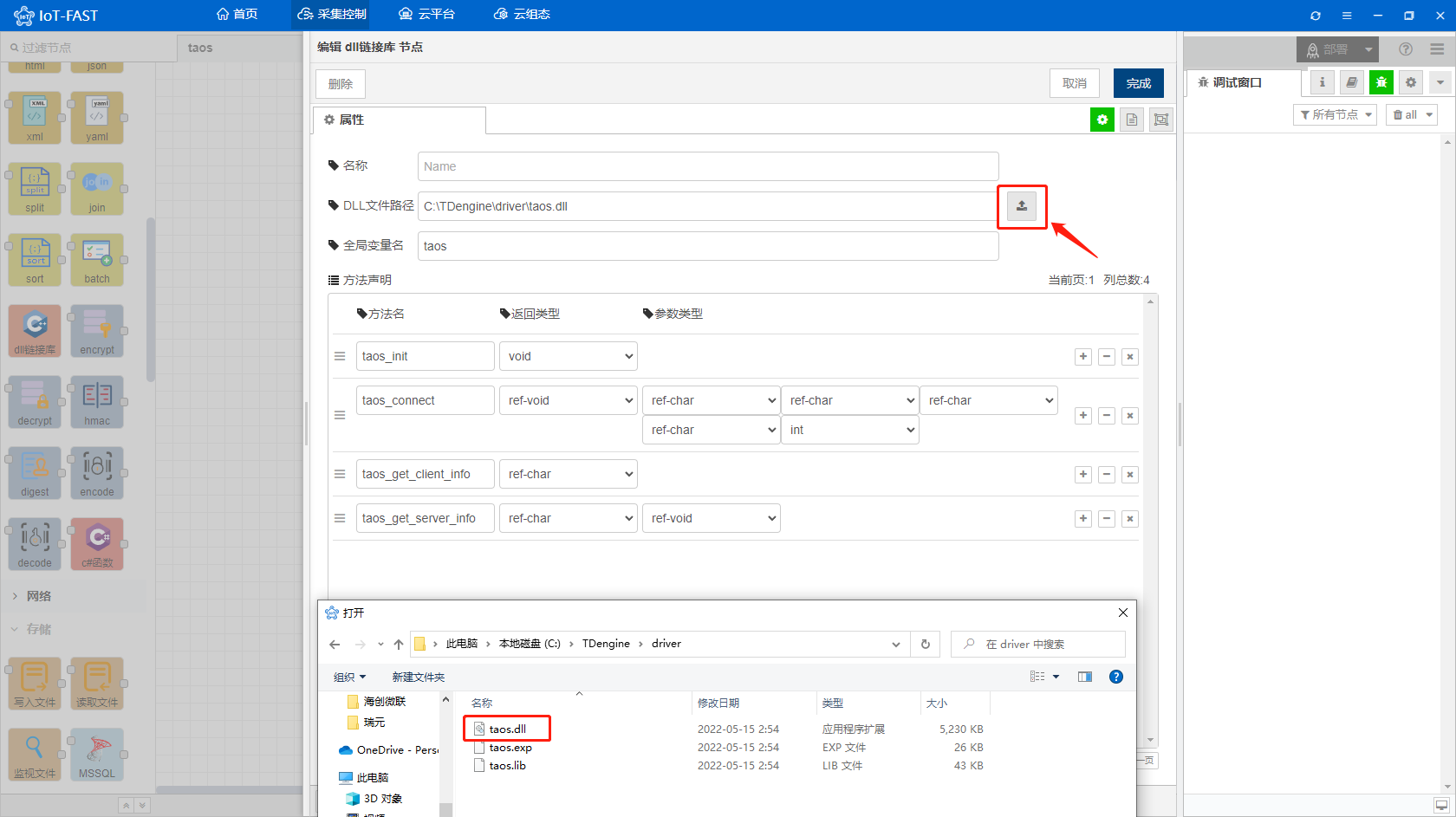Select the 属性 tab

point(399,120)
